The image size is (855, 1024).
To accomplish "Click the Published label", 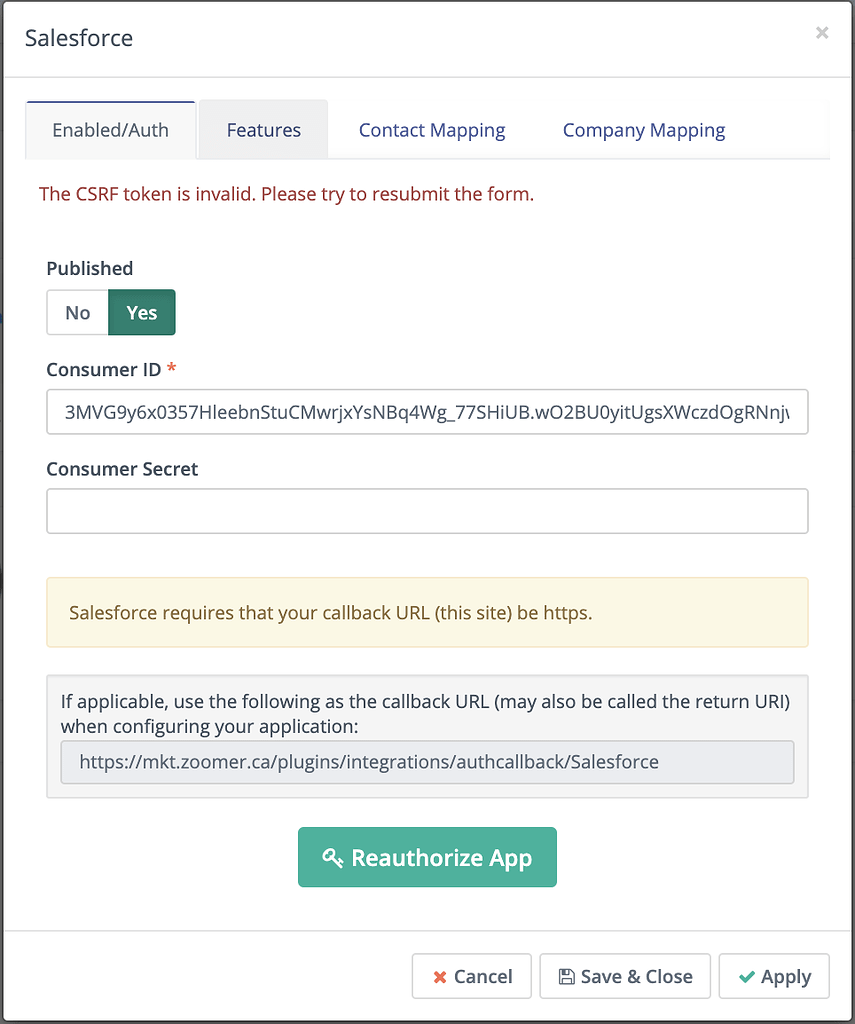I will click(89, 268).
